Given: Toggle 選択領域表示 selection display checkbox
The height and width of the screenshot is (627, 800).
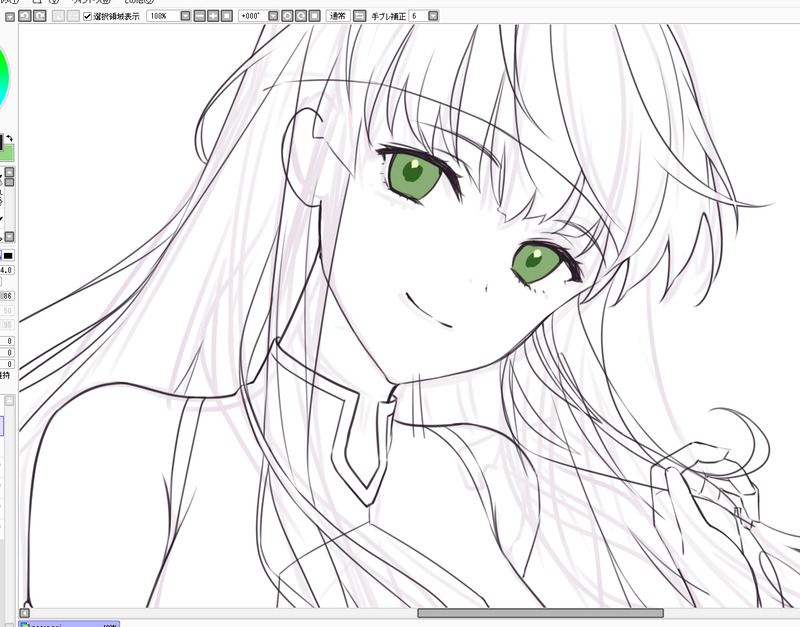Looking at the screenshot, I should point(88,16).
